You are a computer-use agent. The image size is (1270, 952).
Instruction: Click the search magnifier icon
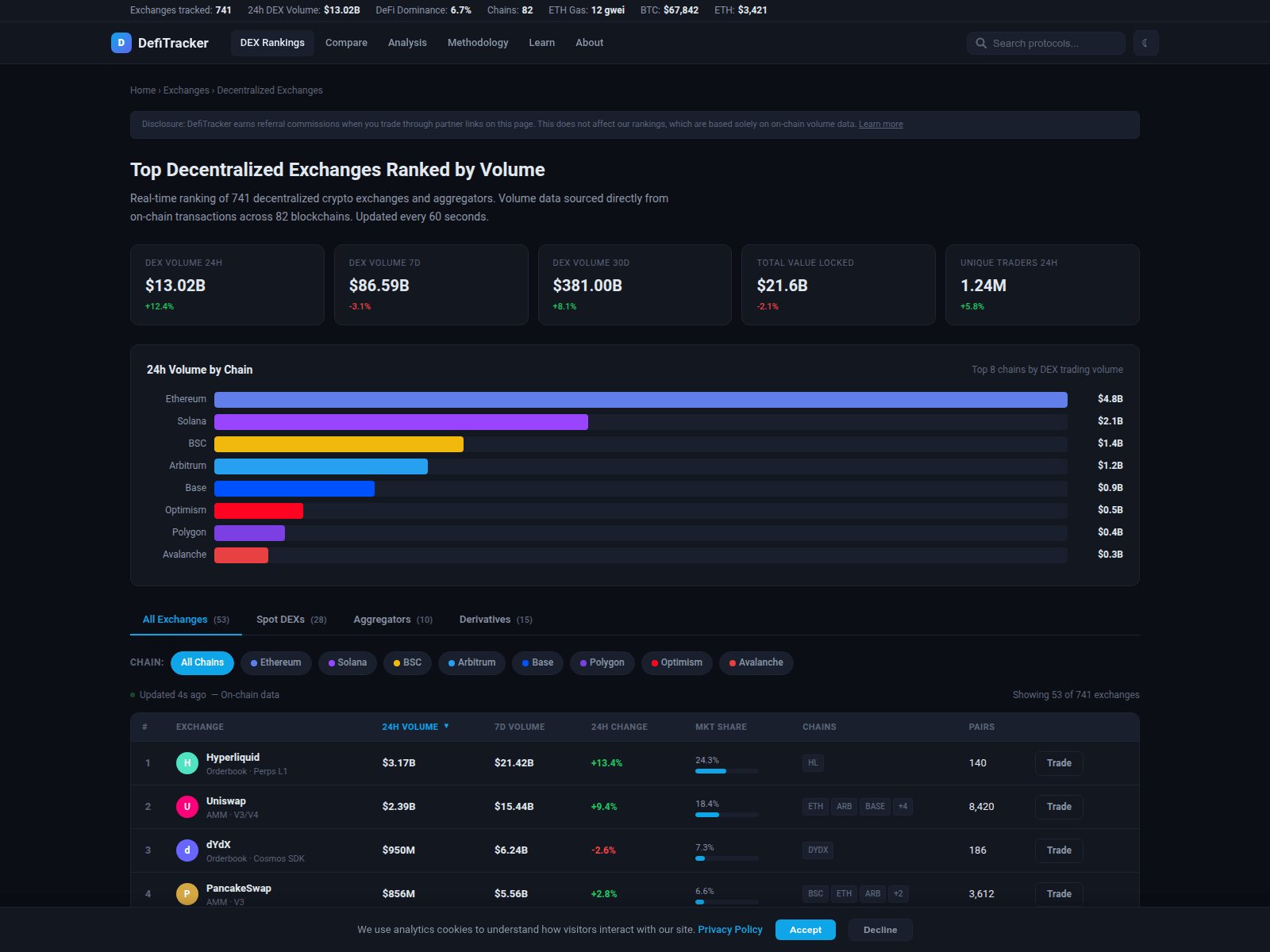point(981,43)
